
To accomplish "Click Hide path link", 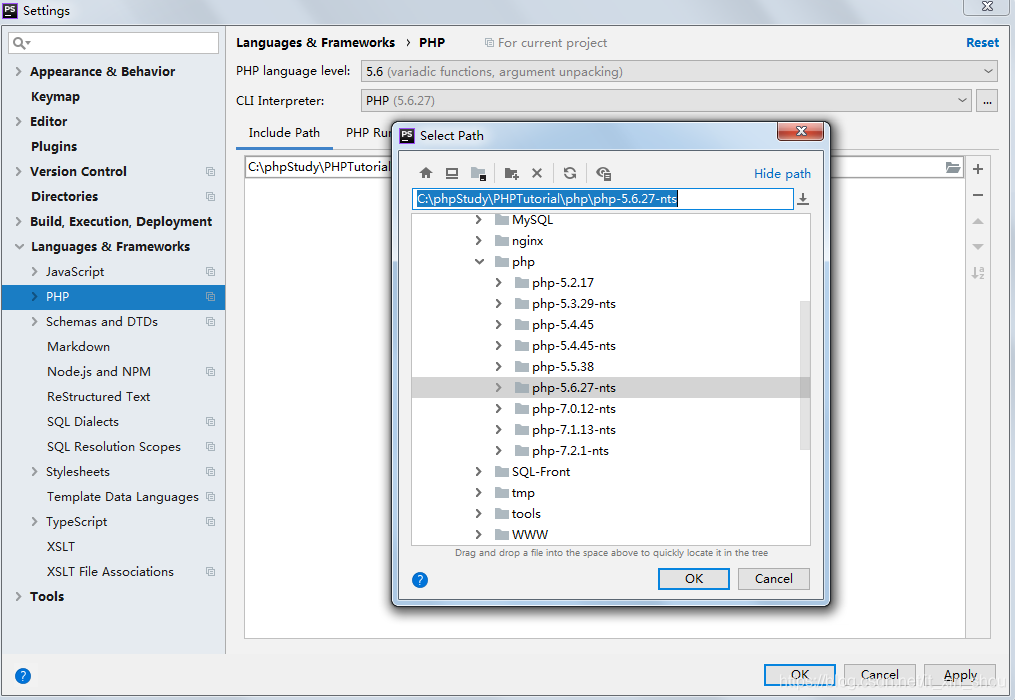I will click(782, 174).
